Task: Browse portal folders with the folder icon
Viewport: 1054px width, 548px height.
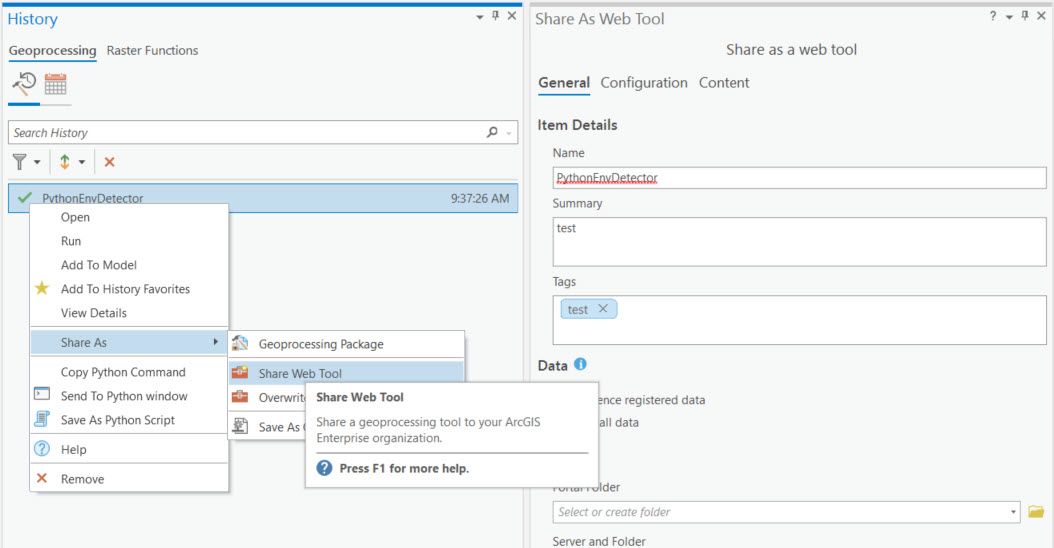Action: (x=1036, y=512)
